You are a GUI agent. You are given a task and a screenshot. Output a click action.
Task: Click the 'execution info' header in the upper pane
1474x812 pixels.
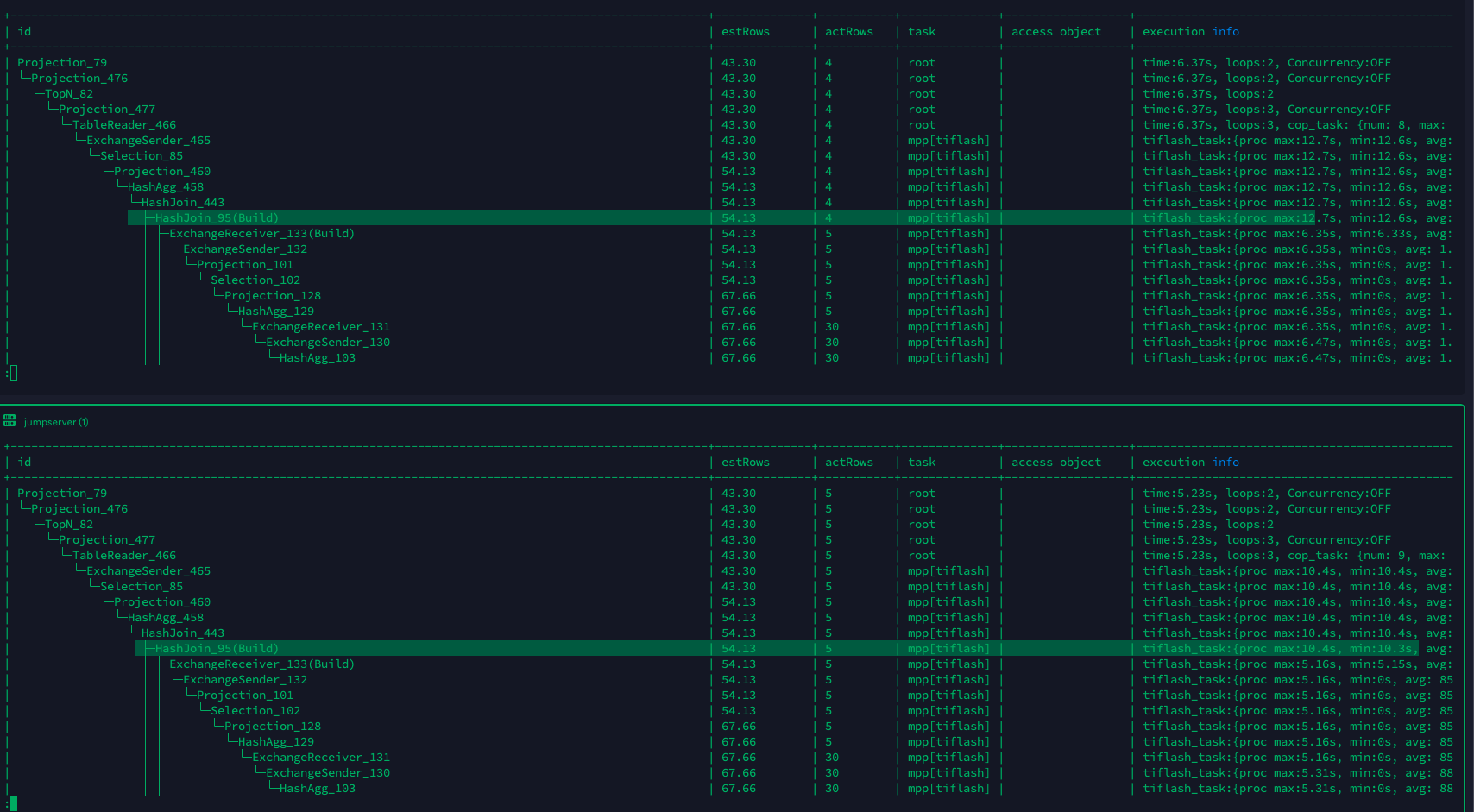coord(1191,32)
